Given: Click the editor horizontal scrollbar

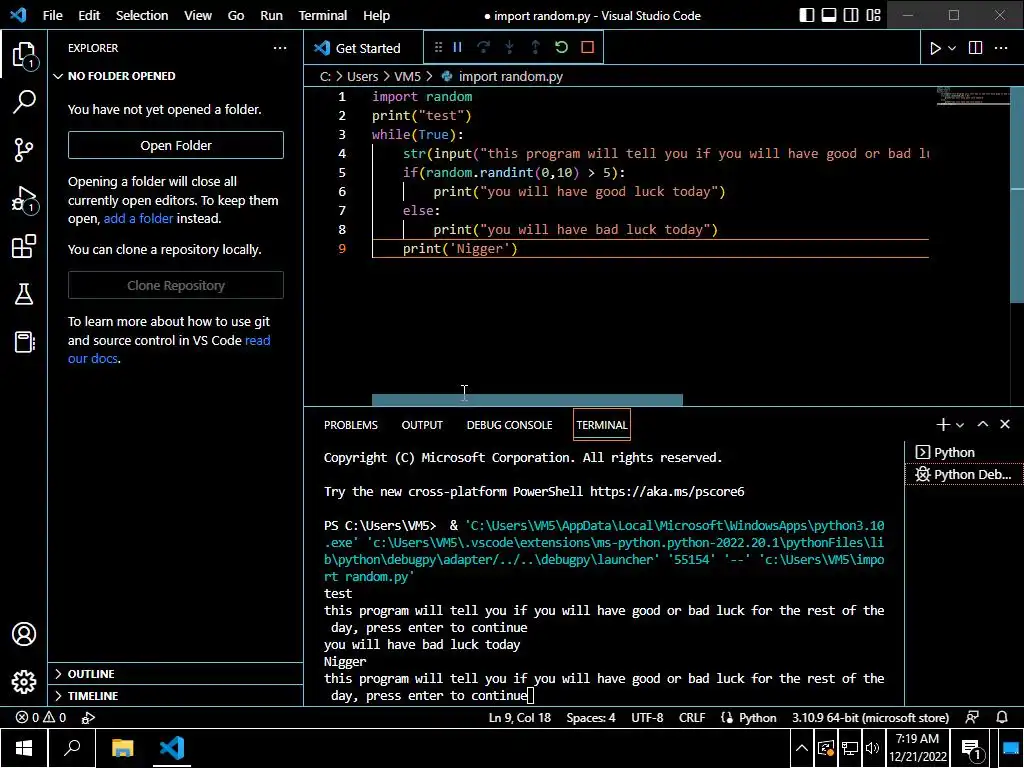Looking at the screenshot, I should point(527,400).
